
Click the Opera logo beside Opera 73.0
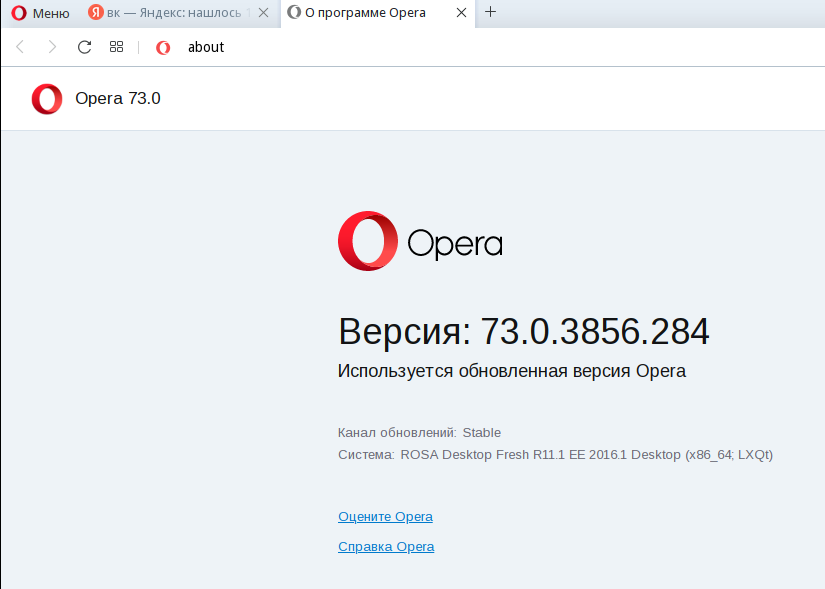[x=47, y=99]
